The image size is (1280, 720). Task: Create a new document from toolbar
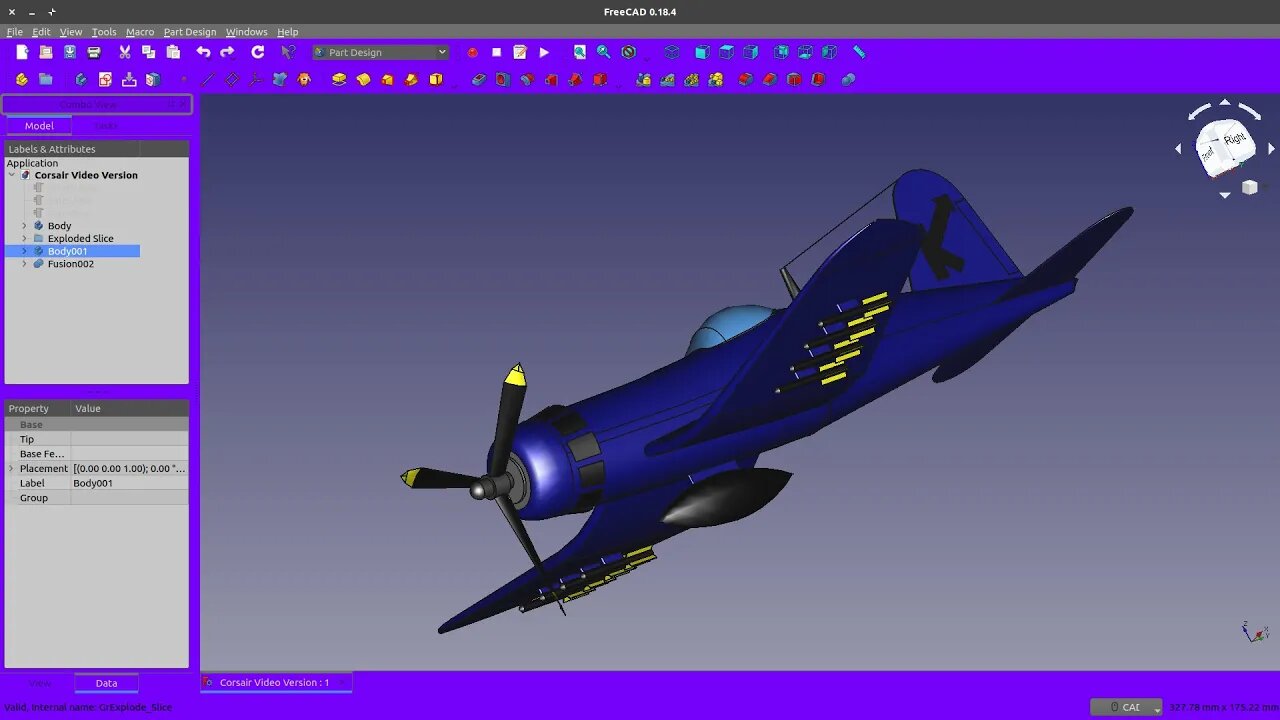click(x=22, y=52)
